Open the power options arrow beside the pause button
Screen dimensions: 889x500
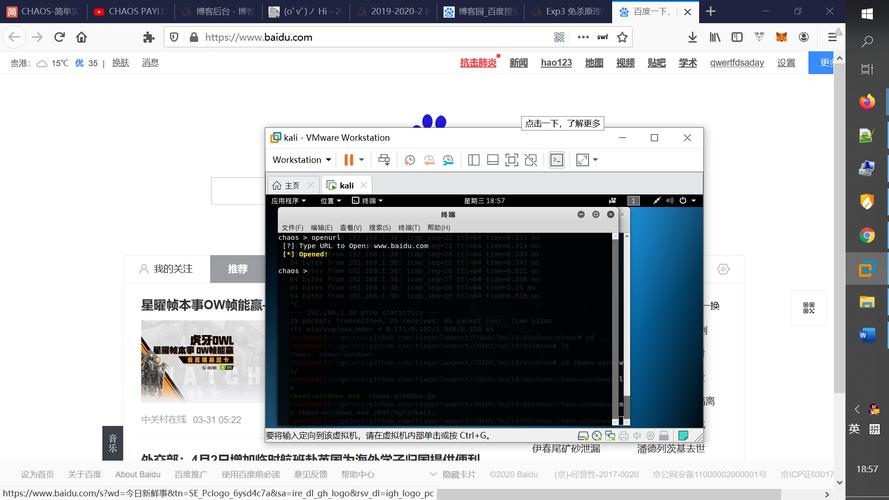(x=361, y=160)
